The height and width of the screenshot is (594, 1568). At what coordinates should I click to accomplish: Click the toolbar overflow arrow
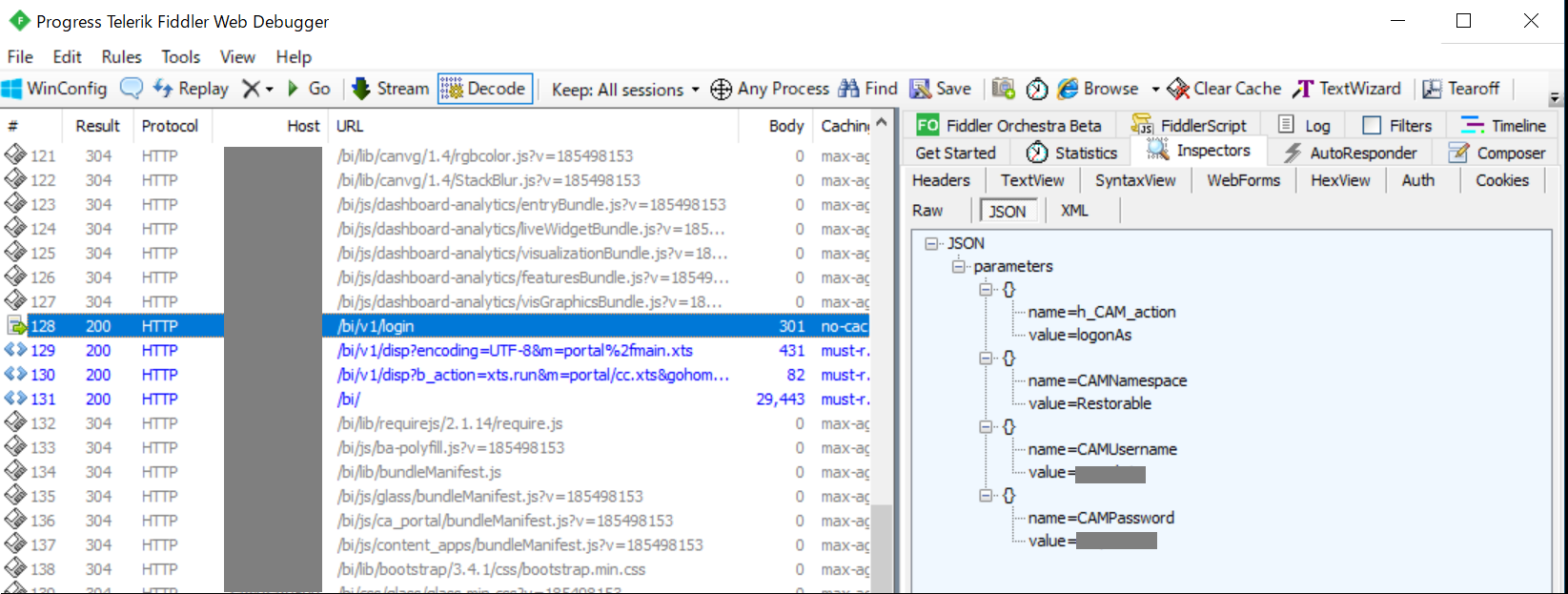pyautogui.click(x=1555, y=97)
